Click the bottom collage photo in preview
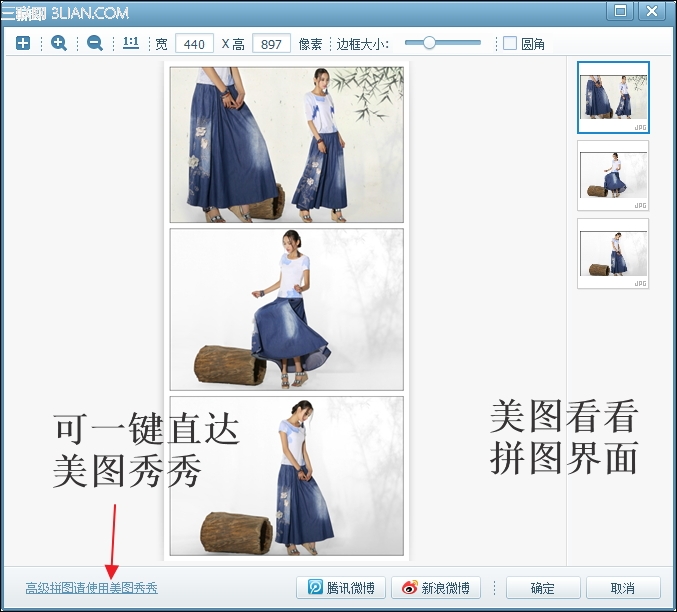Image resolution: width=677 pixels, height=612 pixels. pyautogui.click(x=287, y=476)
